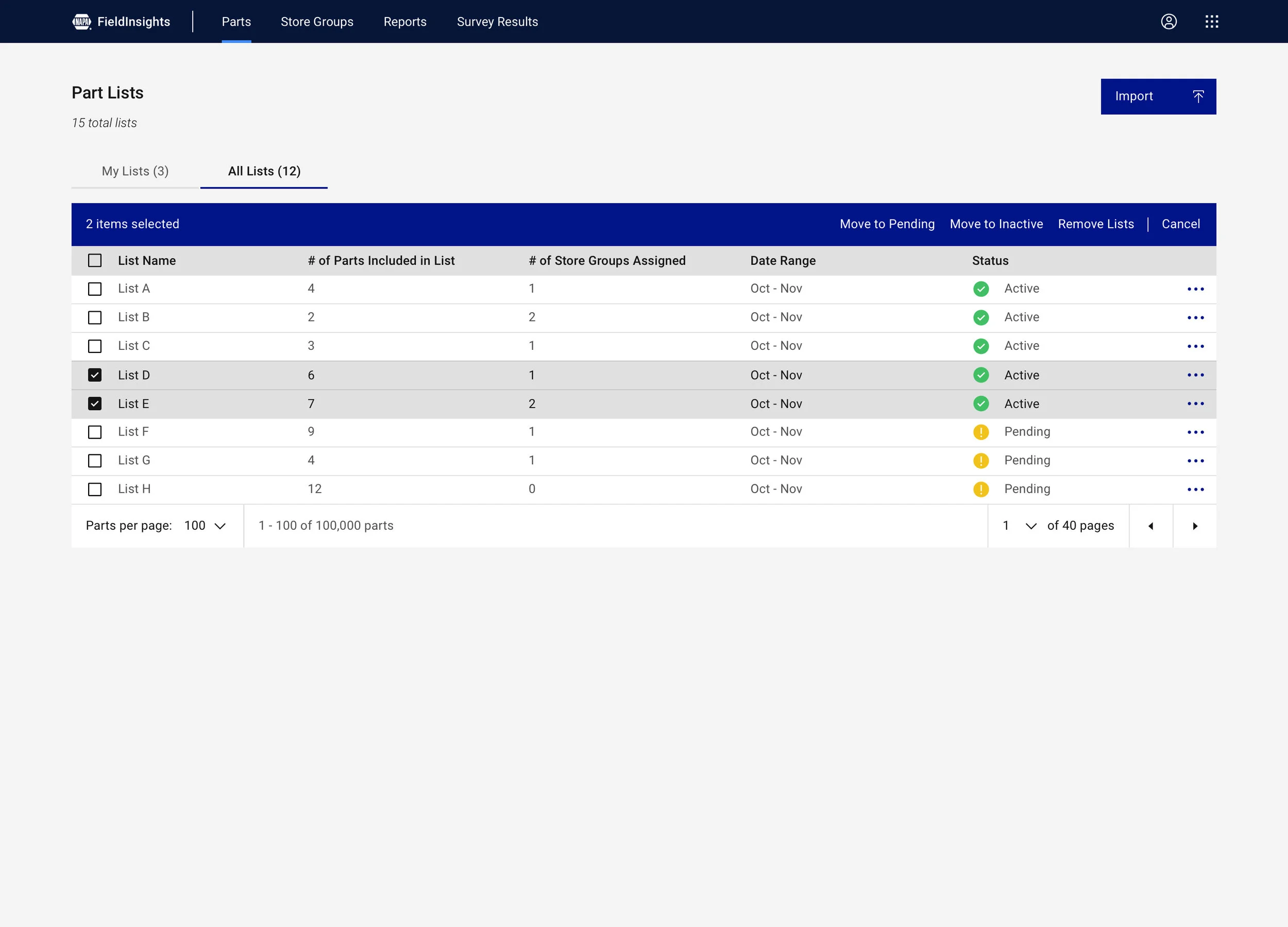Open the three-dot menu for List H

point(1195,490)
